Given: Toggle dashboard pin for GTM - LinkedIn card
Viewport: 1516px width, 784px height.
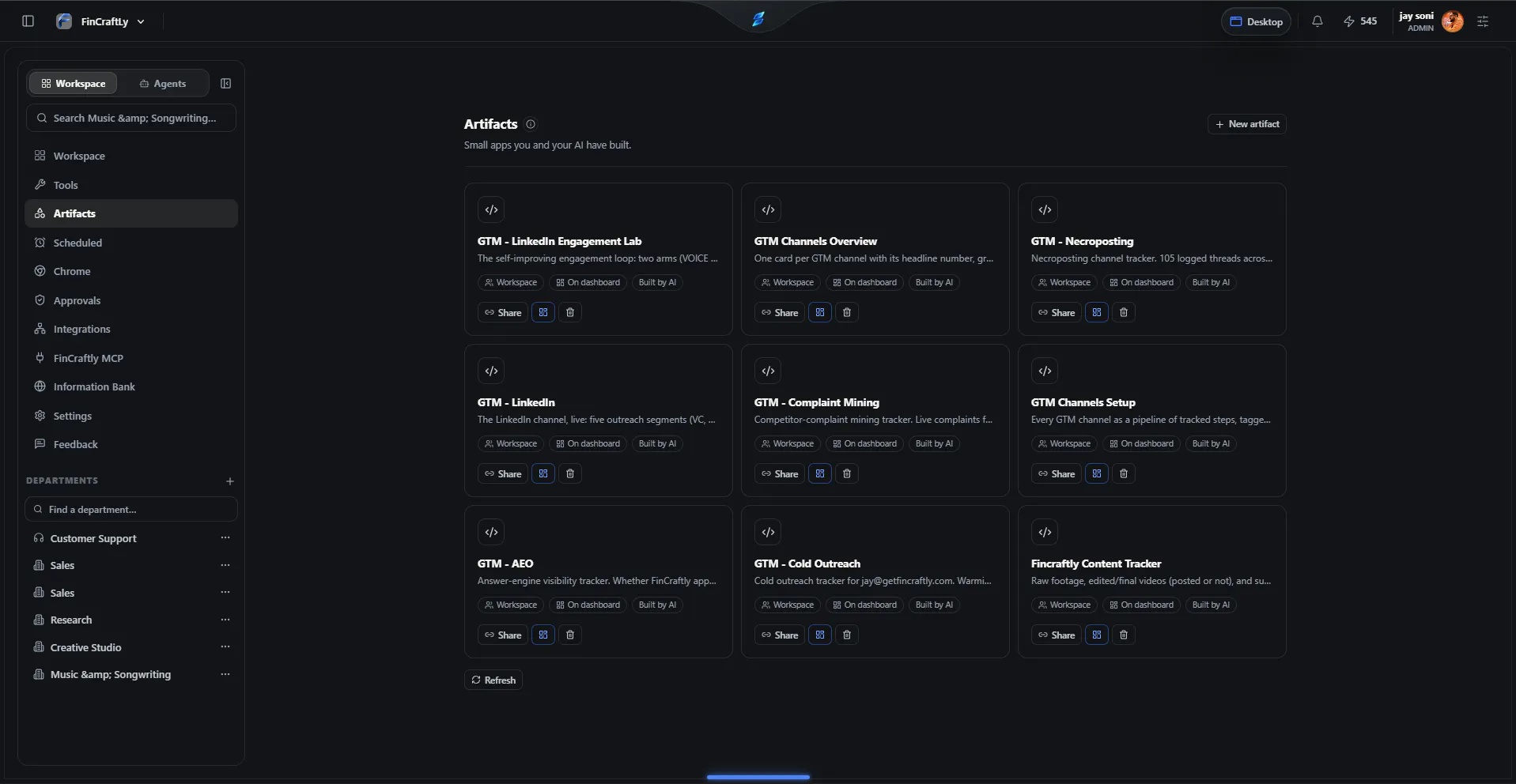Looking at the screenshot, I should coord(543,473).
